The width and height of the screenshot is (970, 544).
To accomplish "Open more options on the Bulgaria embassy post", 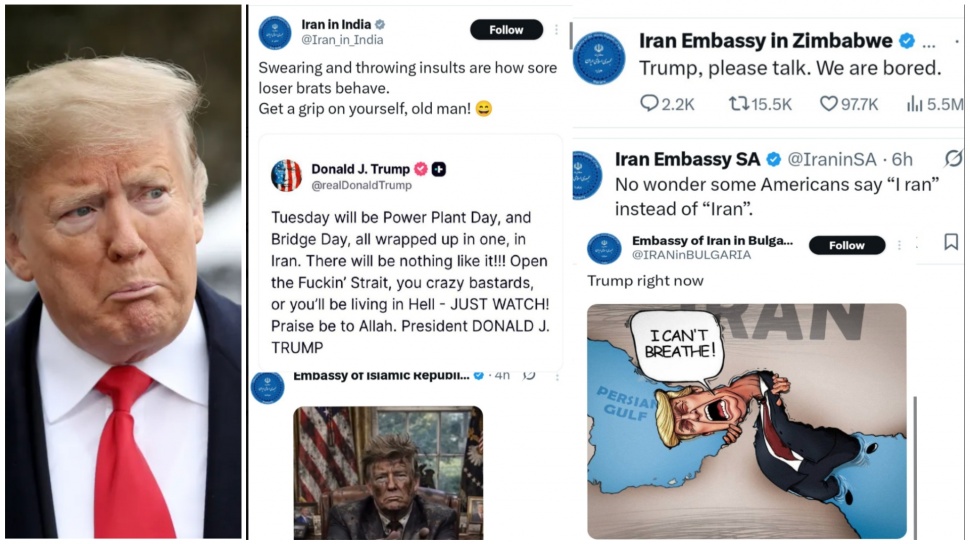I will [x=900, y=245].
